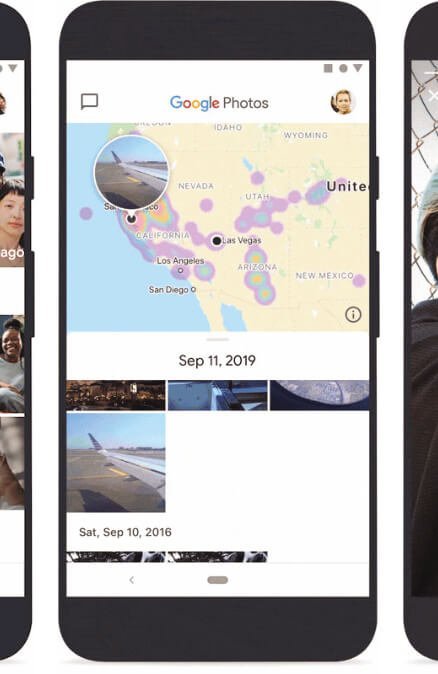The image size is (438, 674).
Task: Open the sharing chat bubble icon
Action: pyautogui.click(x=89, y=102)
